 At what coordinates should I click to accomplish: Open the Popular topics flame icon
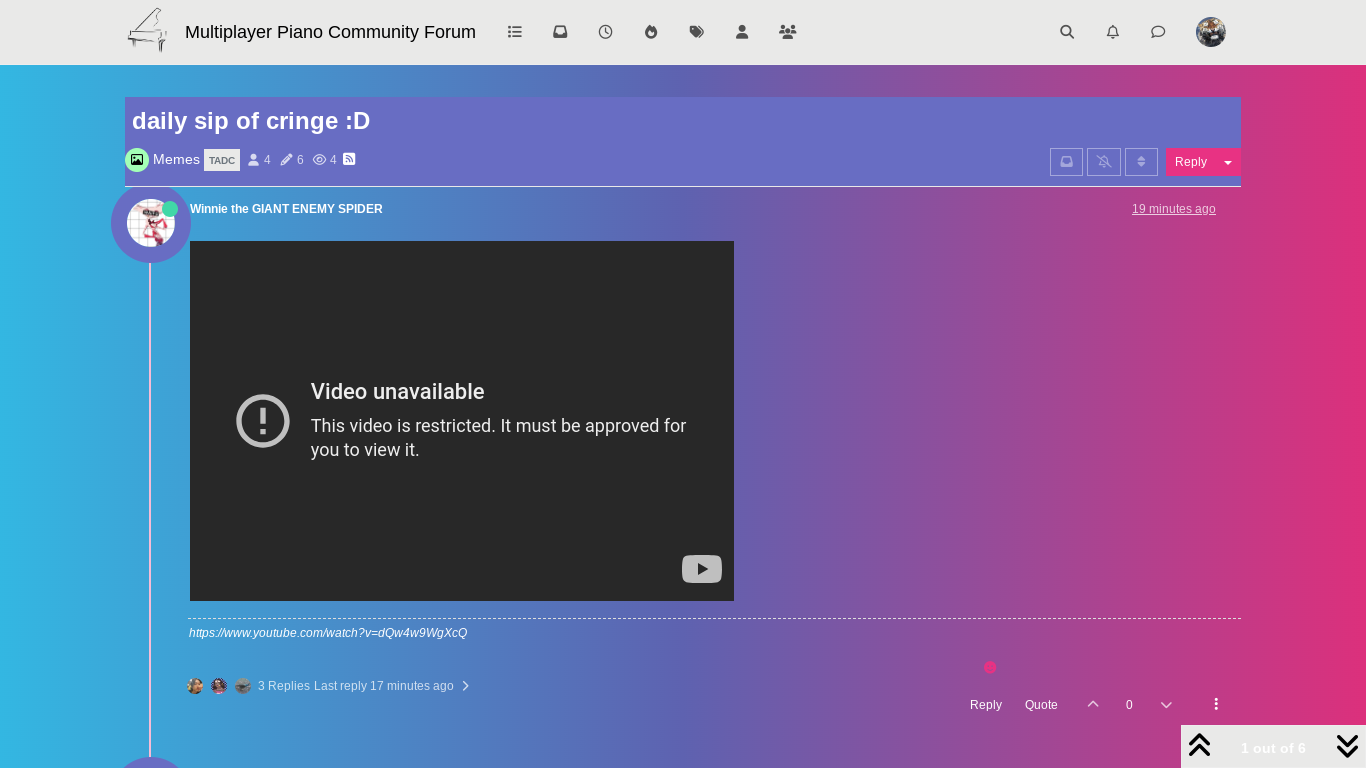click(651, 32)
